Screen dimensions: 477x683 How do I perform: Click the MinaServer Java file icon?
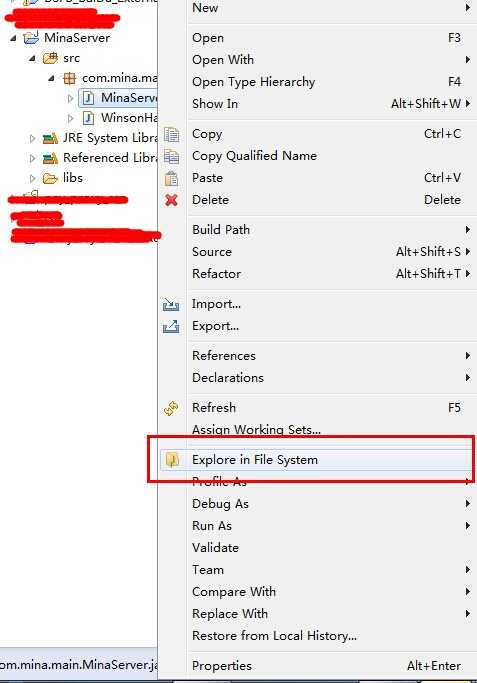(88, 98)
